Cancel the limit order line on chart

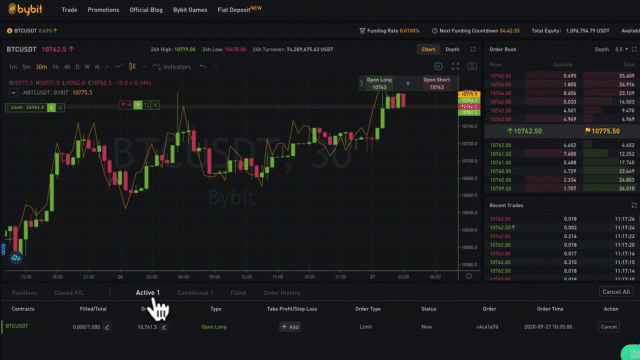(x=60, y=107)
